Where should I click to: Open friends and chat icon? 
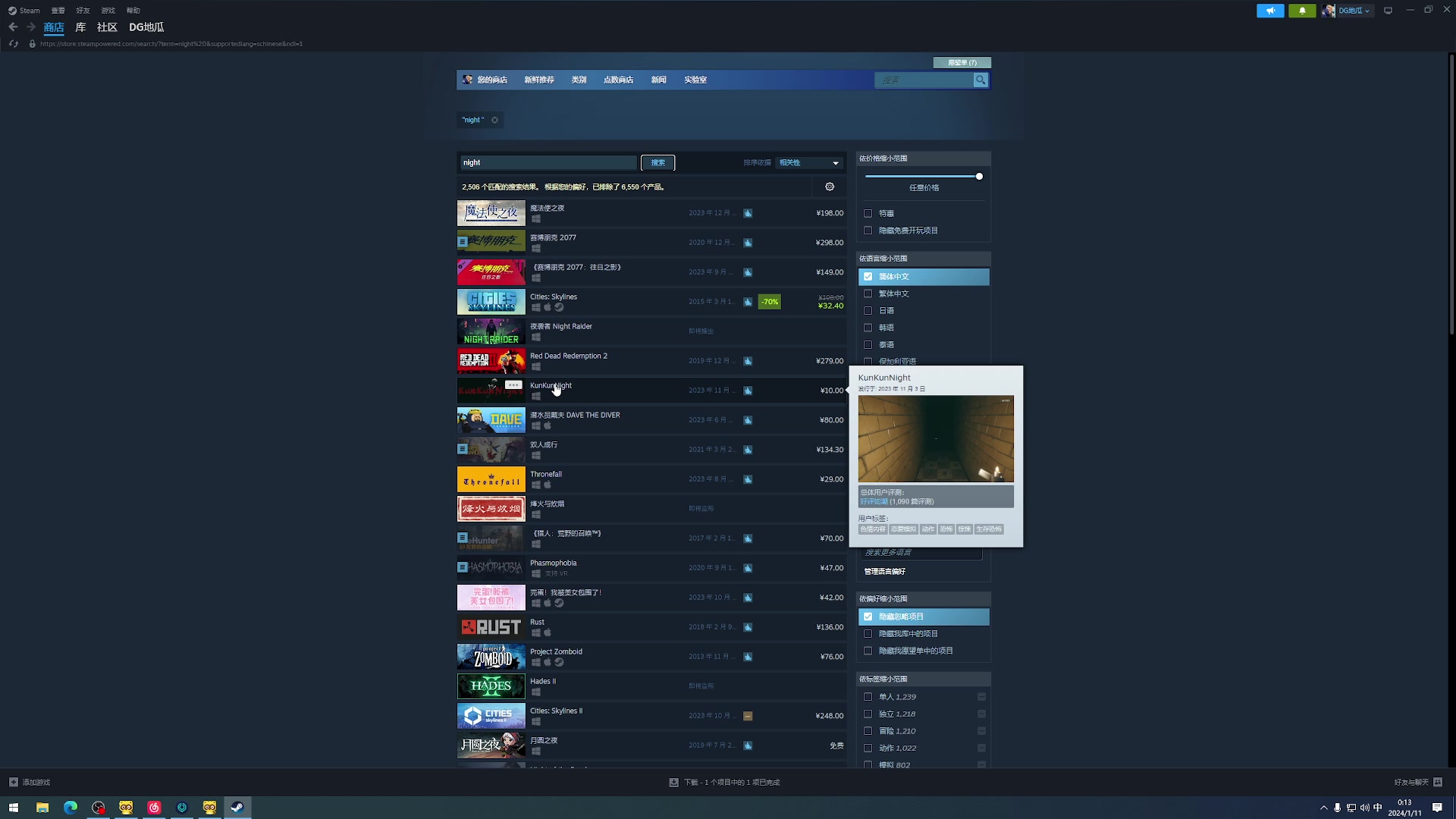[1438, 782]
